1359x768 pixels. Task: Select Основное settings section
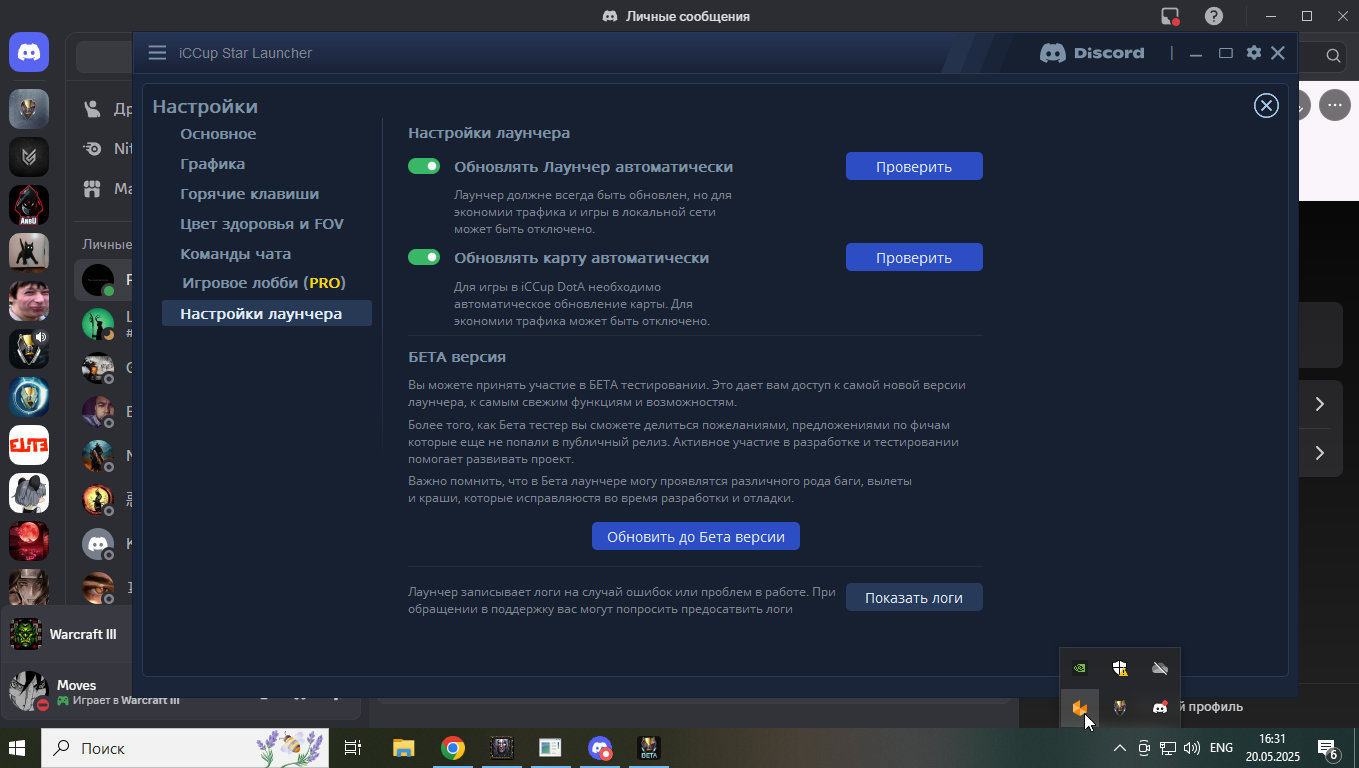pyautogui.click(x=218, y=134)
